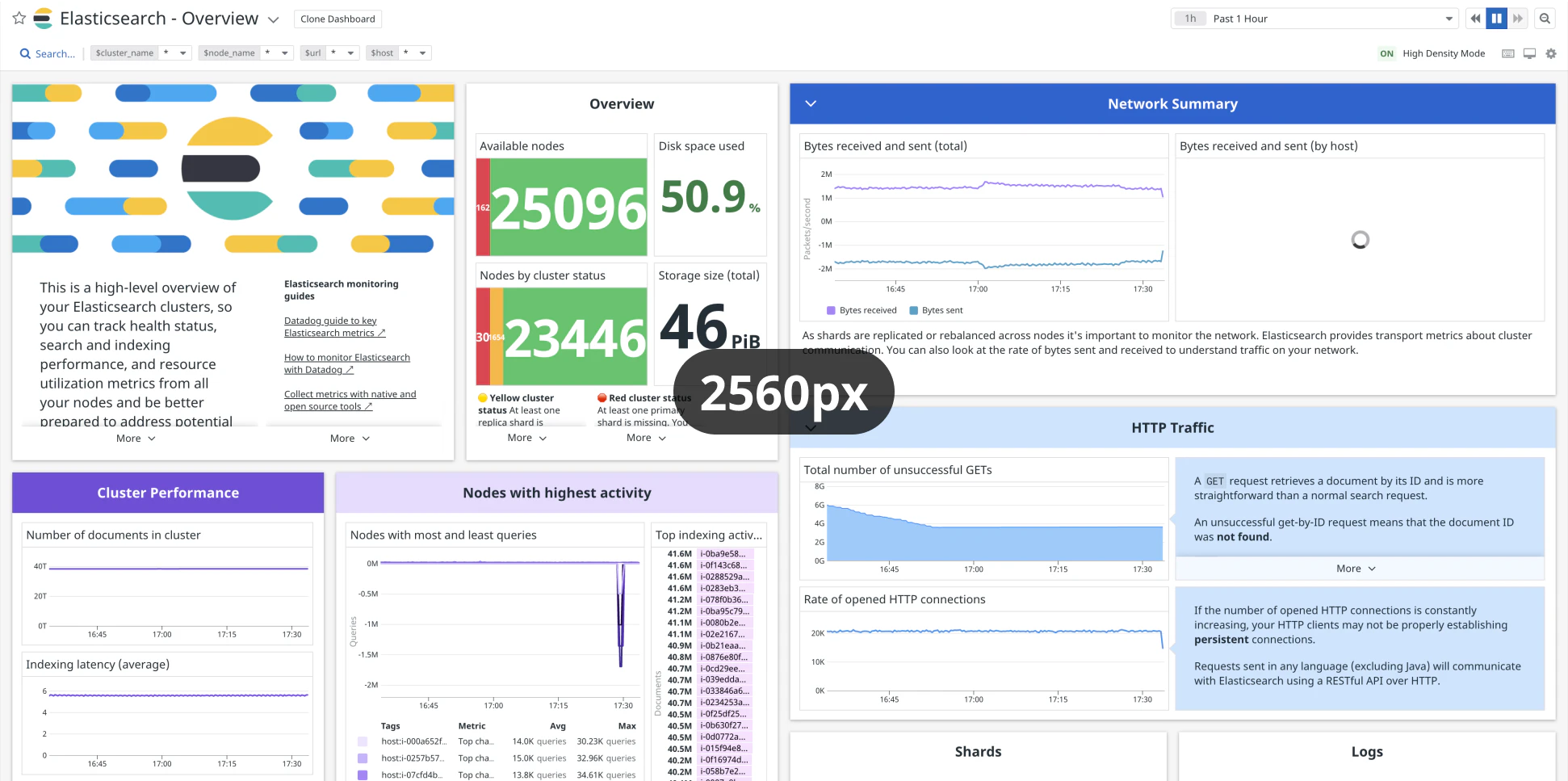1568x781 pixels.
Task: Click the zoom-out magnifier icon
Action: coord(1545,19)
